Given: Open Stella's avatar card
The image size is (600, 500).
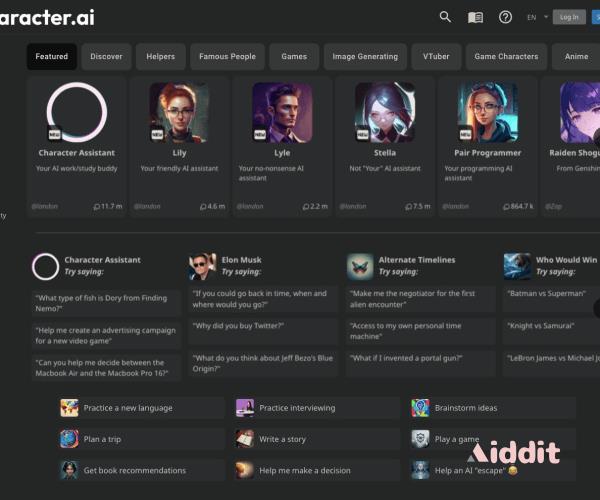Looking at the screenshot, I should tap(385, 112).
